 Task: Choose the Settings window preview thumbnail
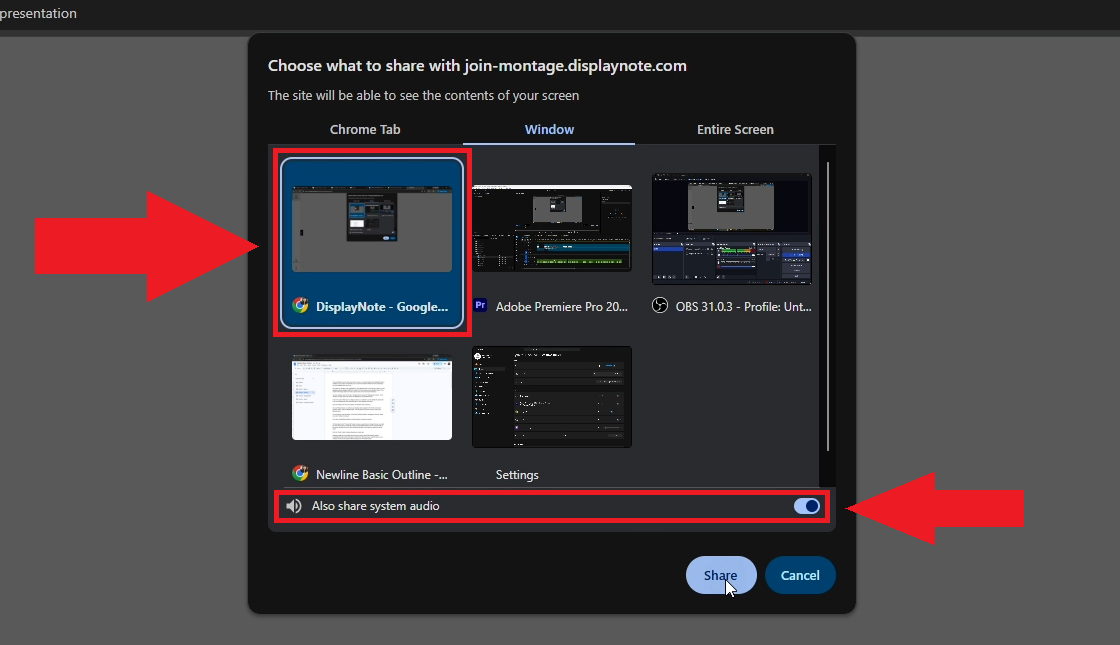[x=552, y=396]
